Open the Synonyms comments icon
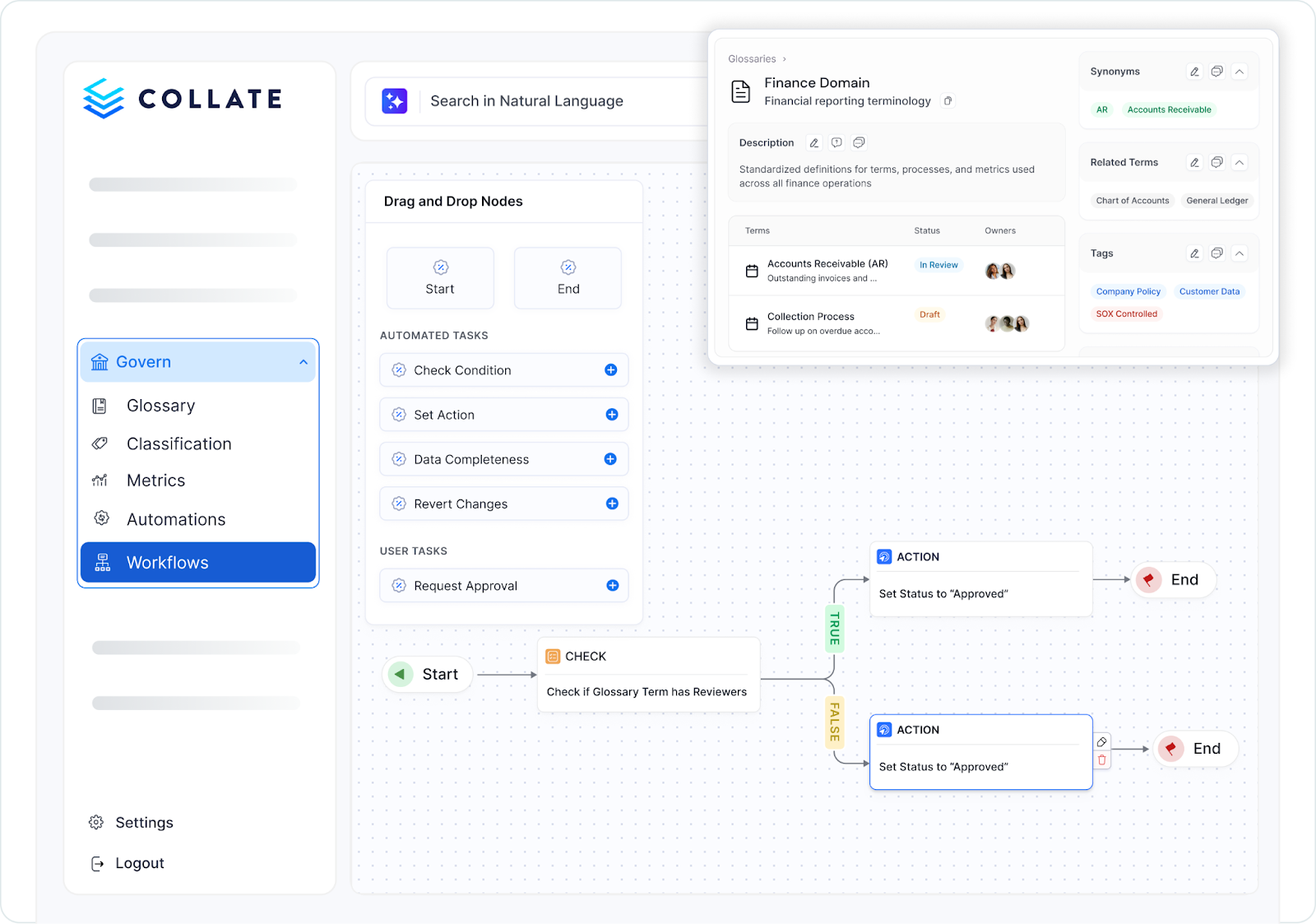Viewport: 1316px width, 924px height. point(1217,72)
